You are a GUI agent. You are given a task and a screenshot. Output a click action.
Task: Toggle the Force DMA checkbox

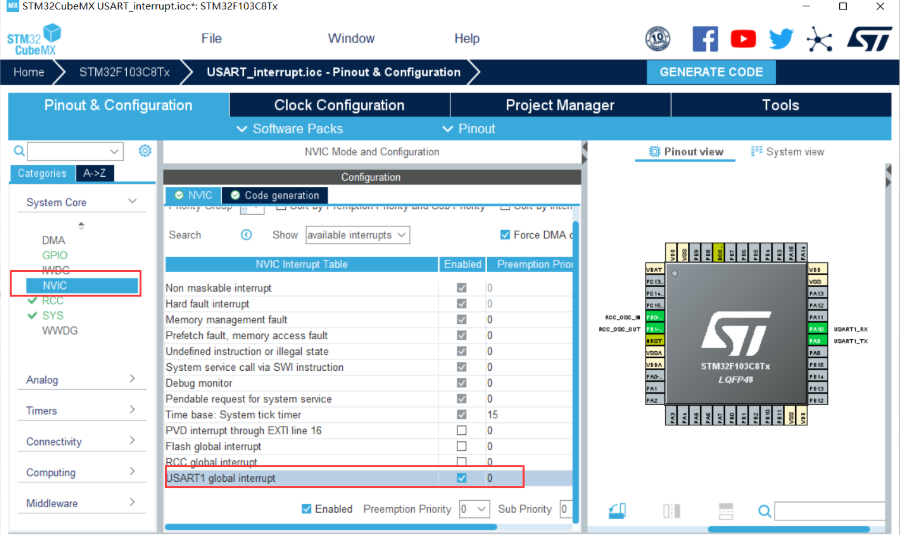pos(505,235)
